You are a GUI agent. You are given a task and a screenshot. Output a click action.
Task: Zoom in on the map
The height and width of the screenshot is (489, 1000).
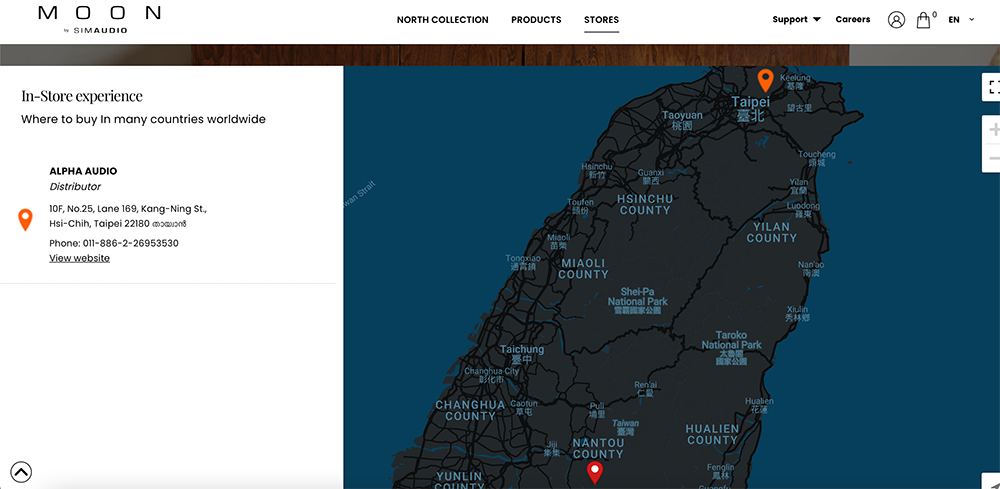(992, 130)
